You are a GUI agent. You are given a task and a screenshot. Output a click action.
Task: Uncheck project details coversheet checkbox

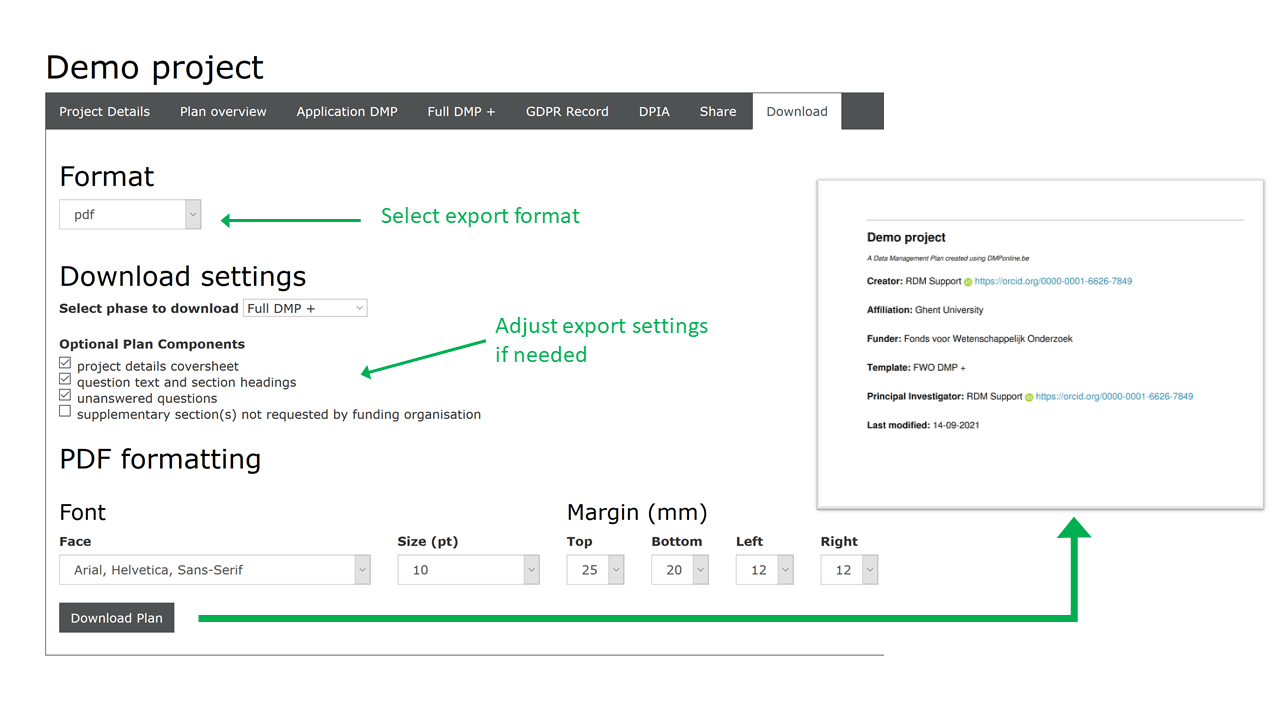pos(65,363)
